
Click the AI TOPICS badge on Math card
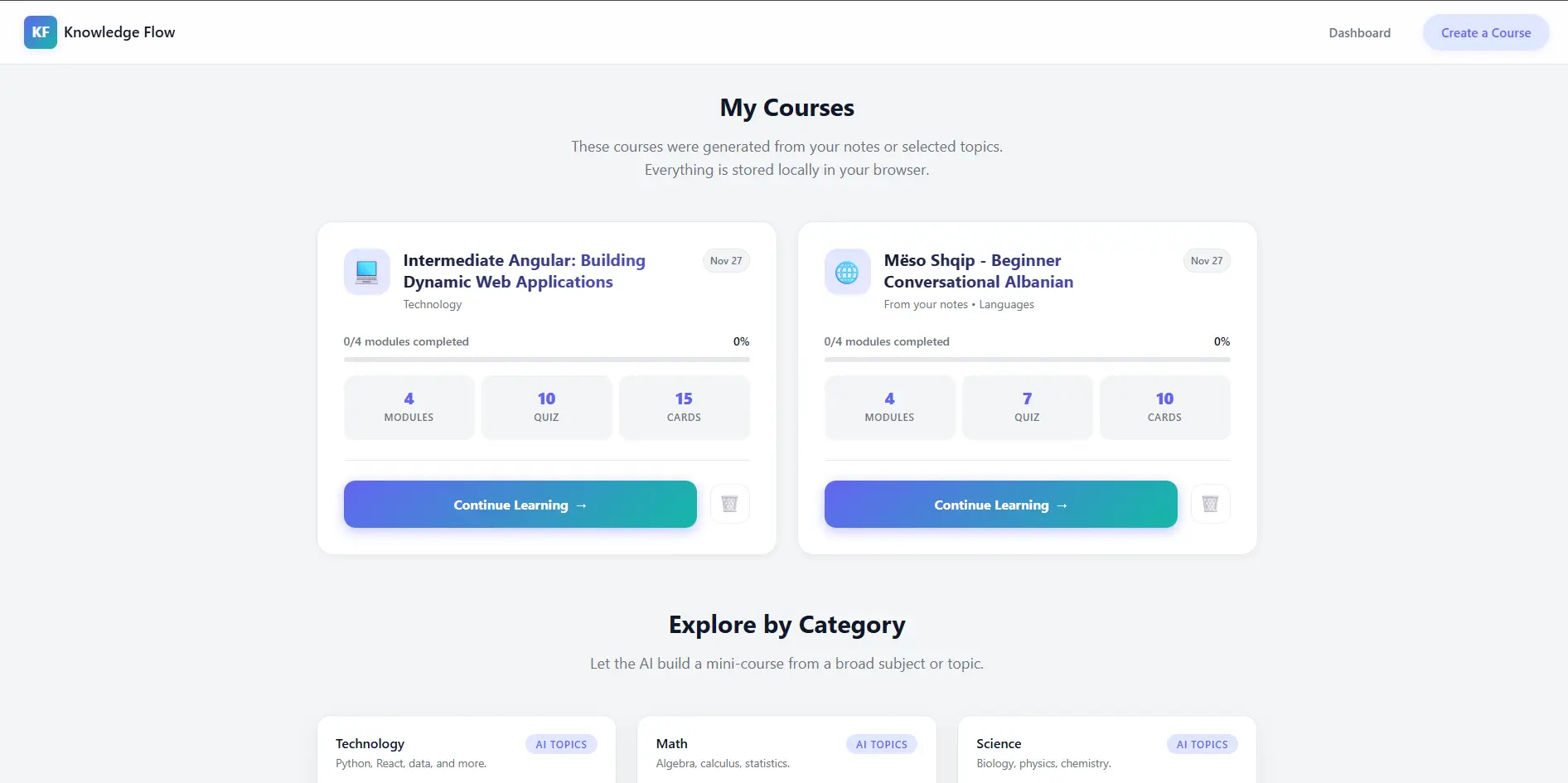point(881,744)
